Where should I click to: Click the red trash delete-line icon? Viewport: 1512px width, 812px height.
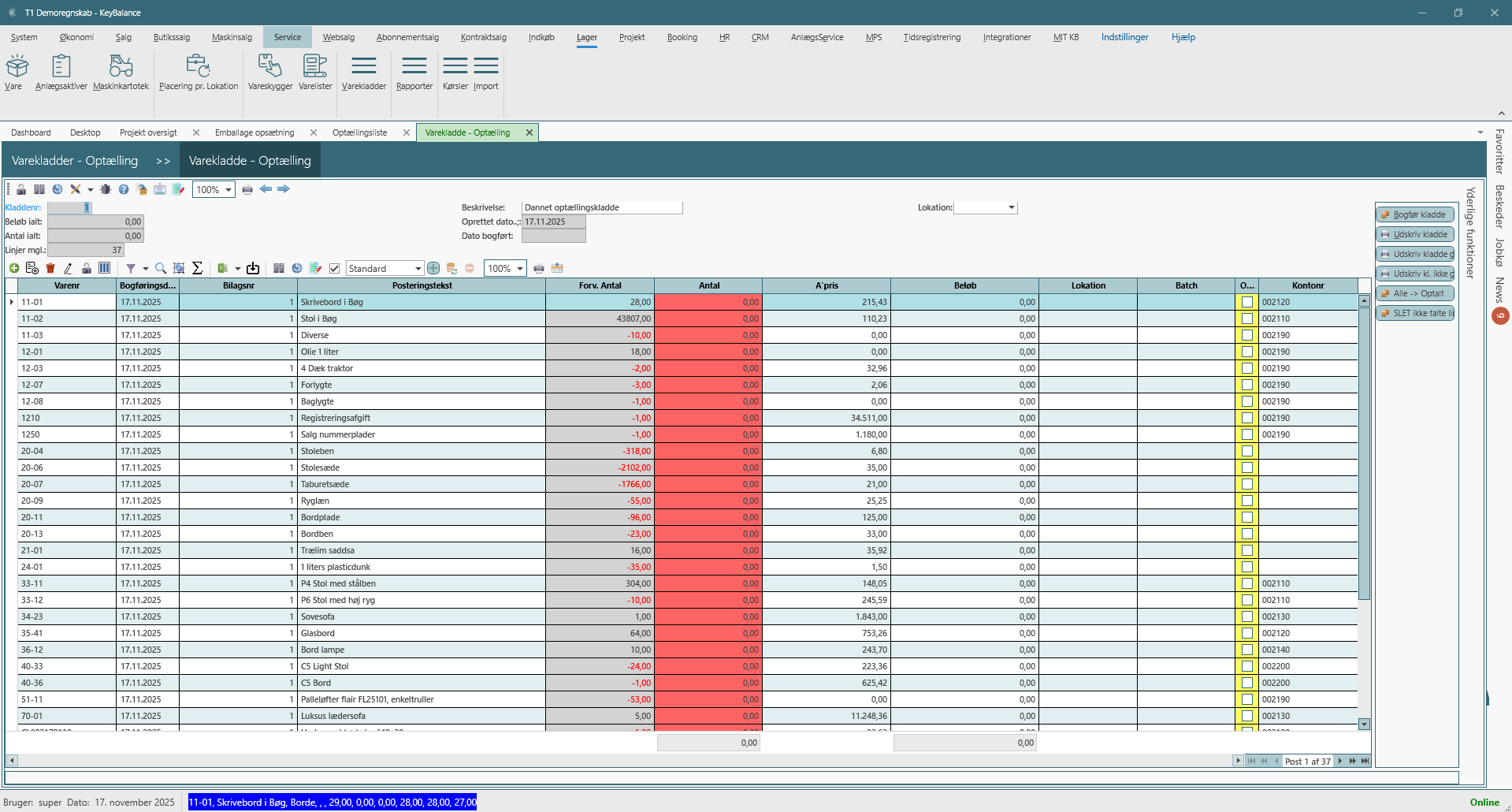(x=50, y=269)
